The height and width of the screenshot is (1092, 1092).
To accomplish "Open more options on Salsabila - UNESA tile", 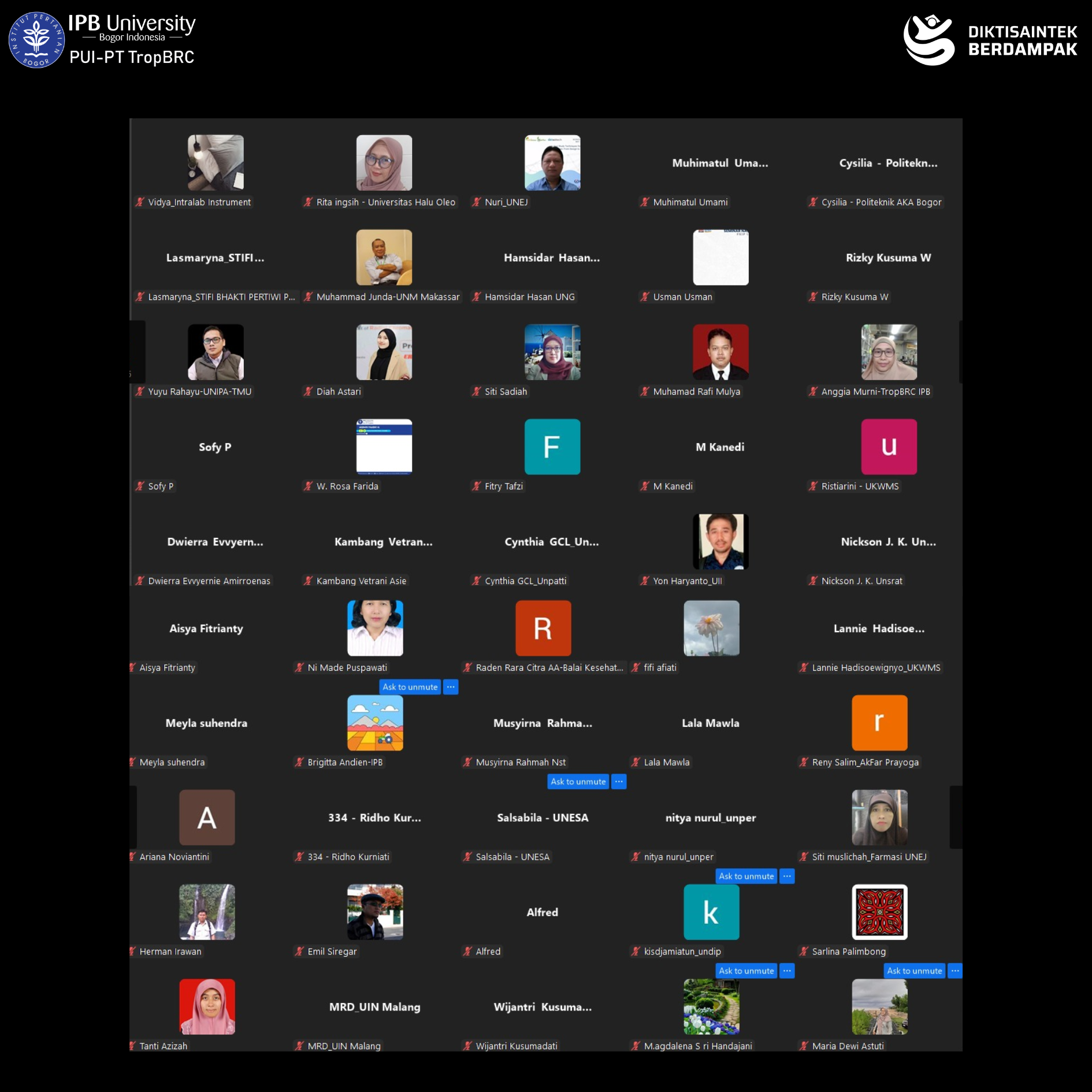I will coord(619,782).
